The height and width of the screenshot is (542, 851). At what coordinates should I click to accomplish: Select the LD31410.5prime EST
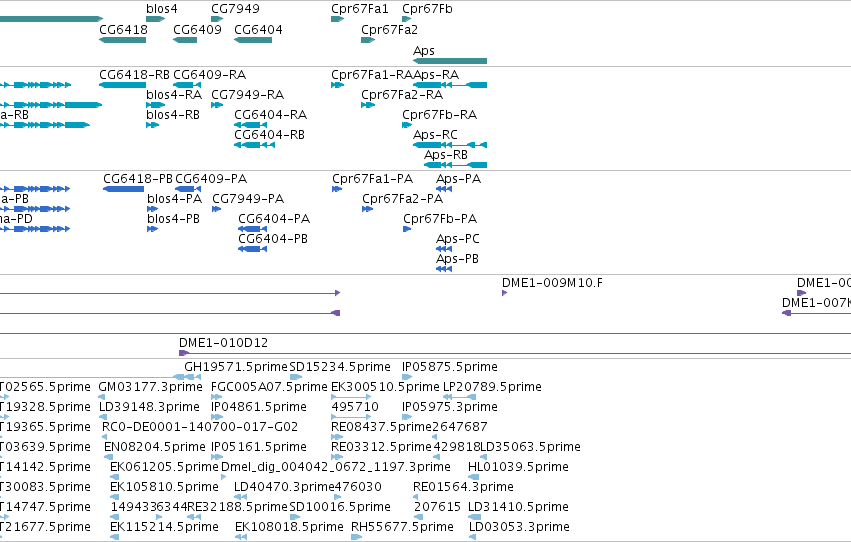pos(474,517)
